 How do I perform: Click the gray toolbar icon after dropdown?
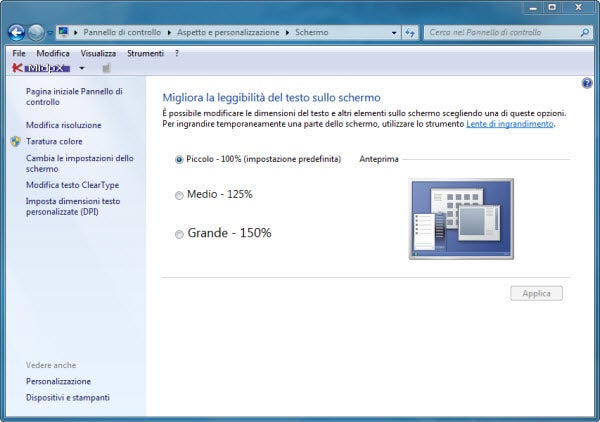click(x=106, y=68)
